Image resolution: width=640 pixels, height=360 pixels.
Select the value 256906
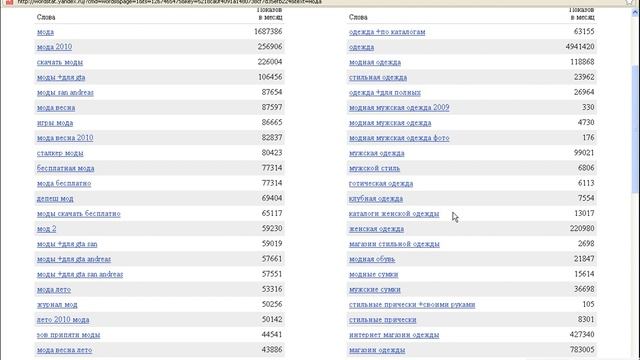pos(270,47)
